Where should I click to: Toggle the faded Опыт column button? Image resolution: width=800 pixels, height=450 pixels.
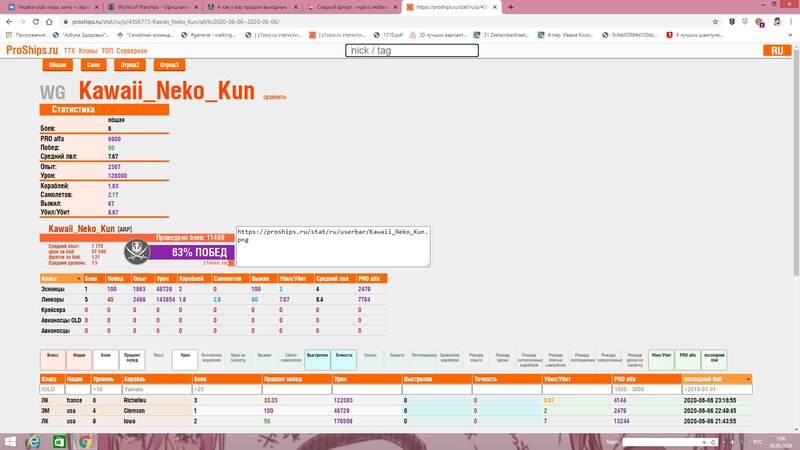tap(159, 360)
